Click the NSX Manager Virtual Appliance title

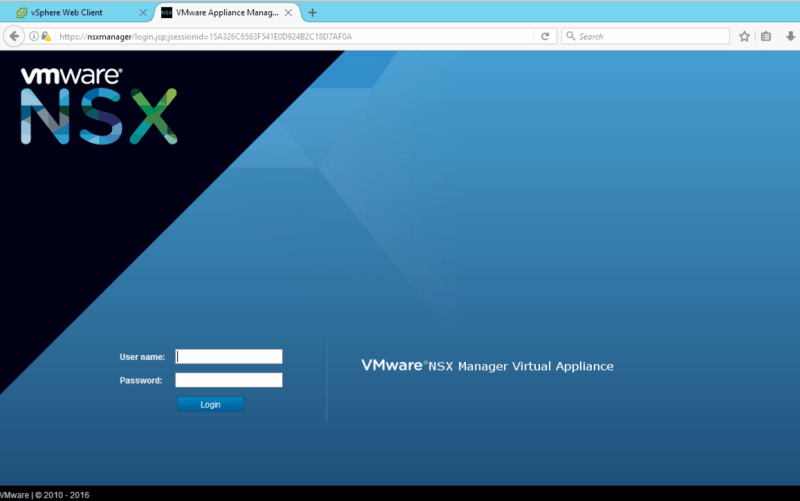(x=487, y=366)
